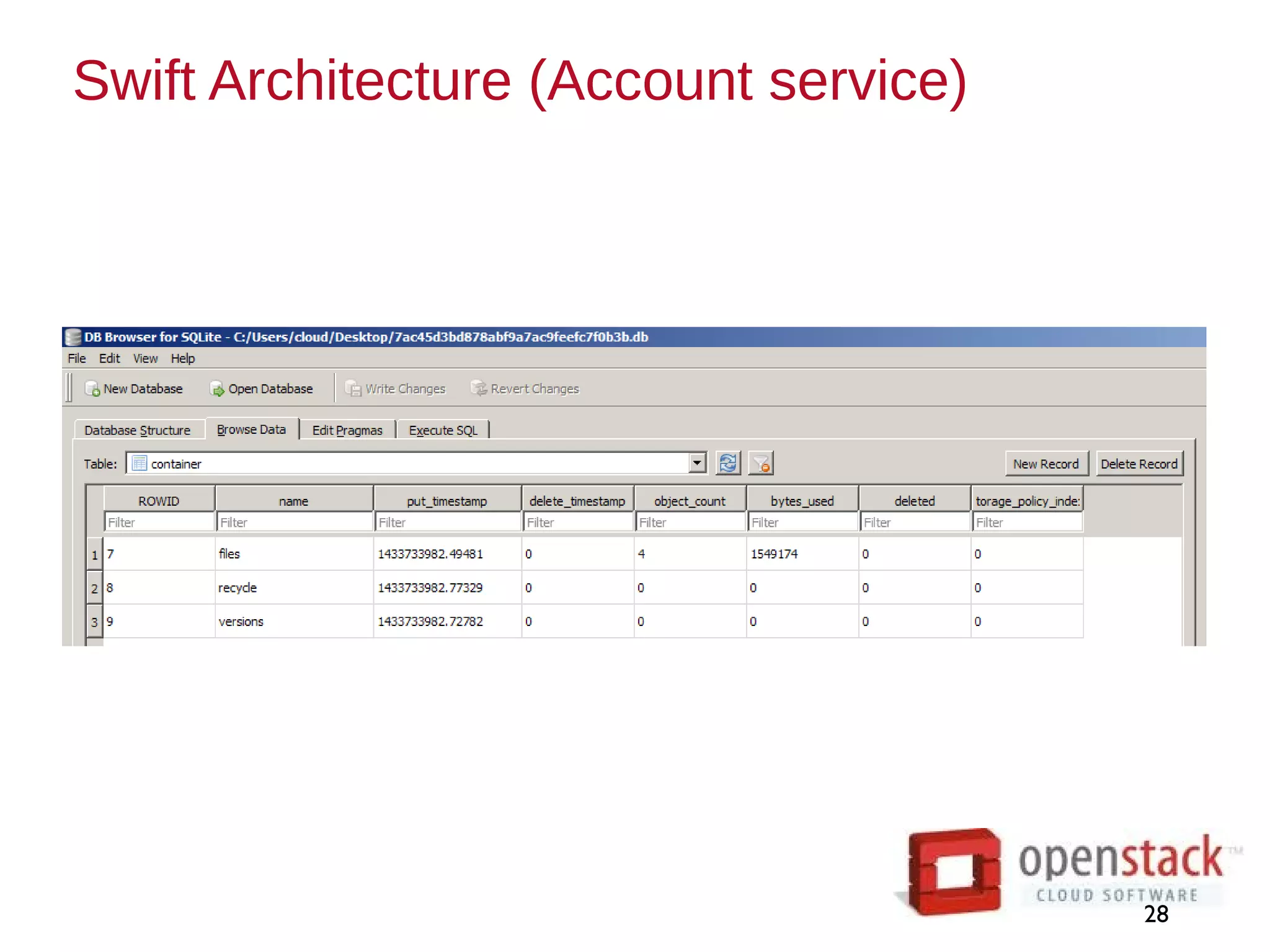Screen dimensions: 1270x952
Task: Click the name filter field
Action: (x=295, y=522)
